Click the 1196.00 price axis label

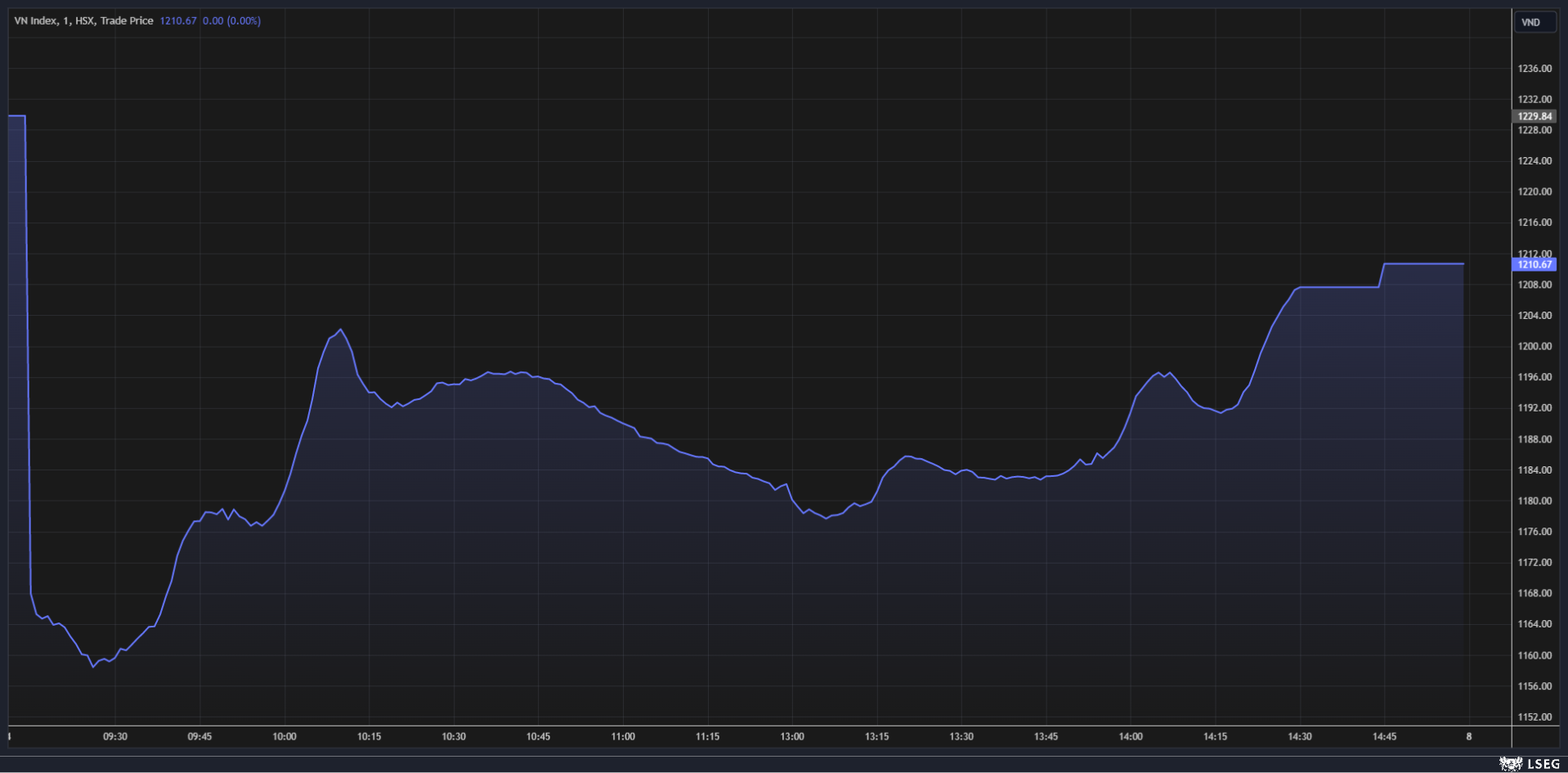tap(1534, 377)
